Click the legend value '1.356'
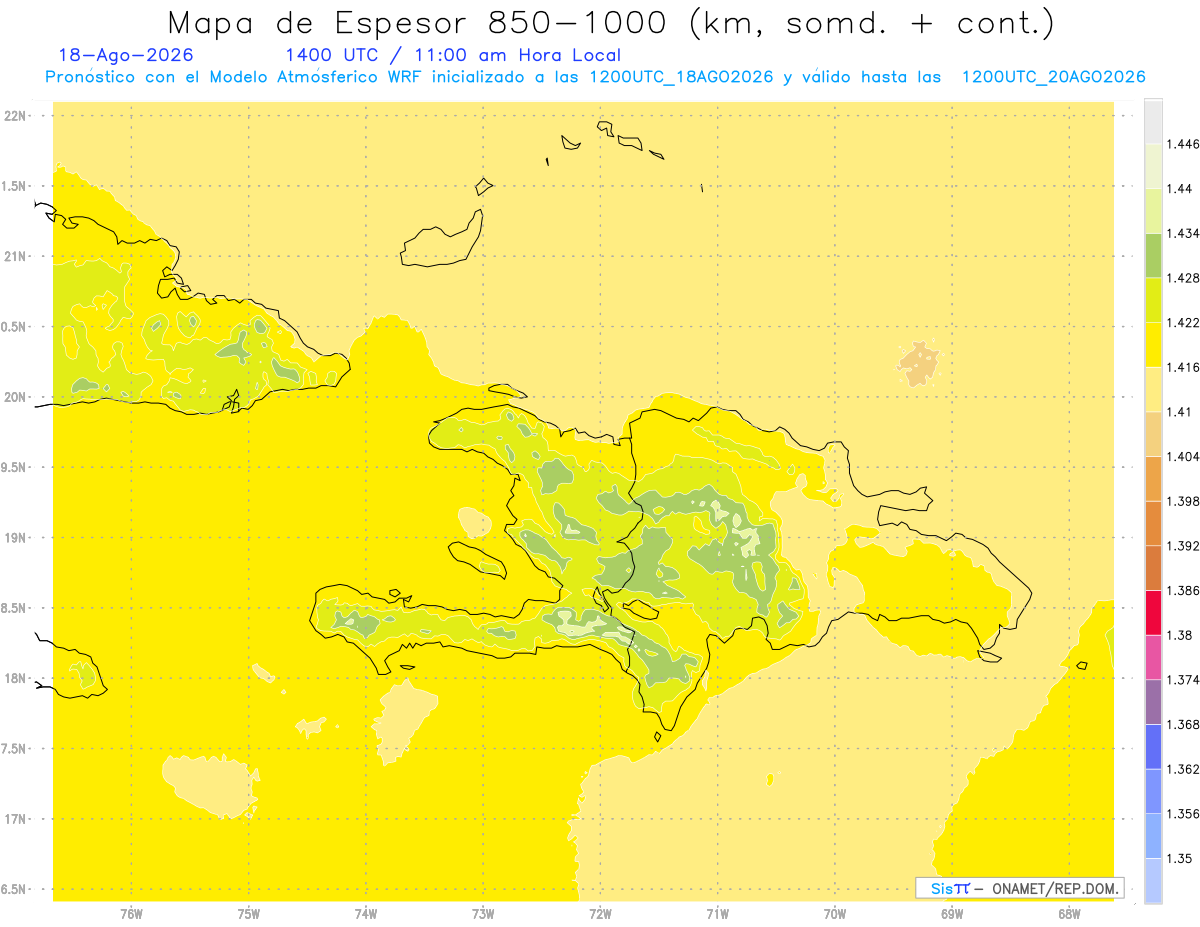Viewport: 1200px width, 927px height. click(1183, 813)
